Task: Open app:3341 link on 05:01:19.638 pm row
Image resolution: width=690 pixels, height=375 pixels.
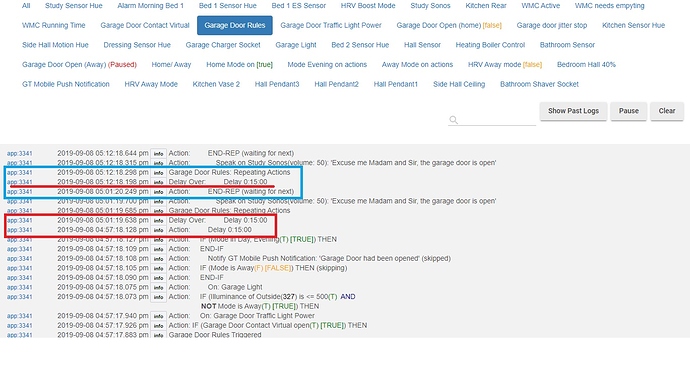Action: (19, 221)
